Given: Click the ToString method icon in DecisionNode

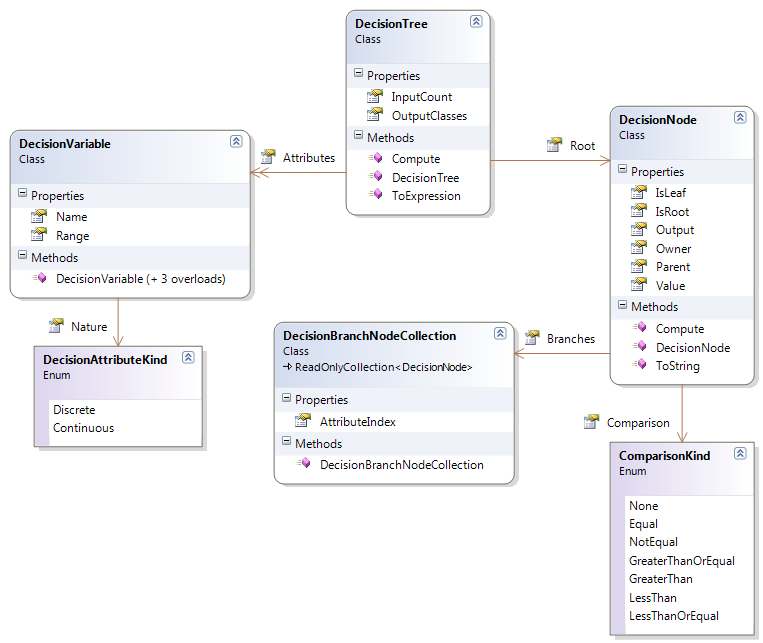Looking at the screenshot, I should 639,364.
